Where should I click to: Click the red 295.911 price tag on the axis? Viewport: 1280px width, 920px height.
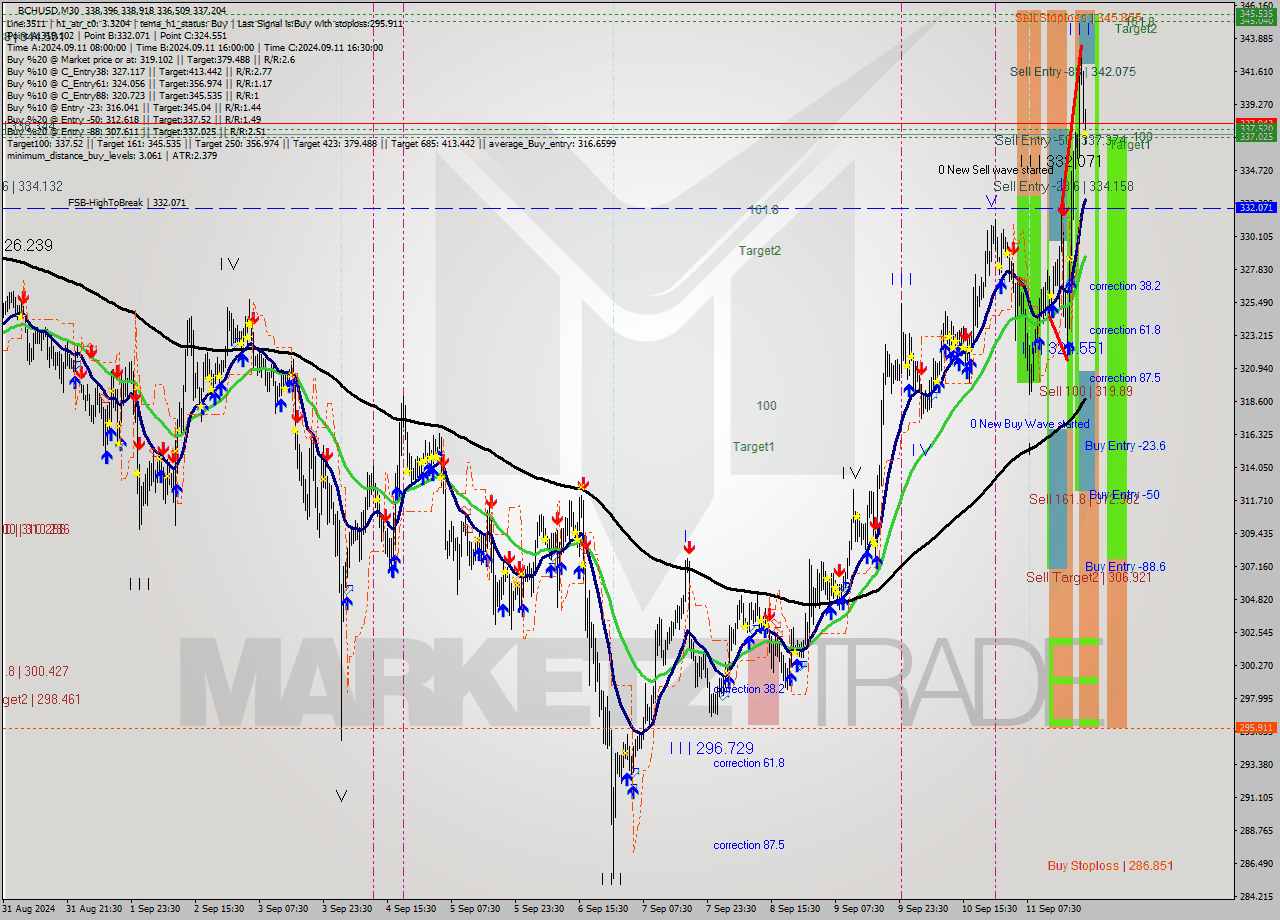pyautogui.click(x=1255, y=728)
